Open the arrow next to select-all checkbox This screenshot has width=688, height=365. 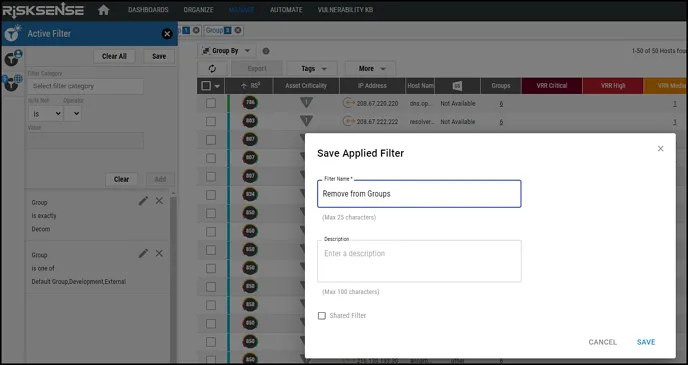coord(217,86)
